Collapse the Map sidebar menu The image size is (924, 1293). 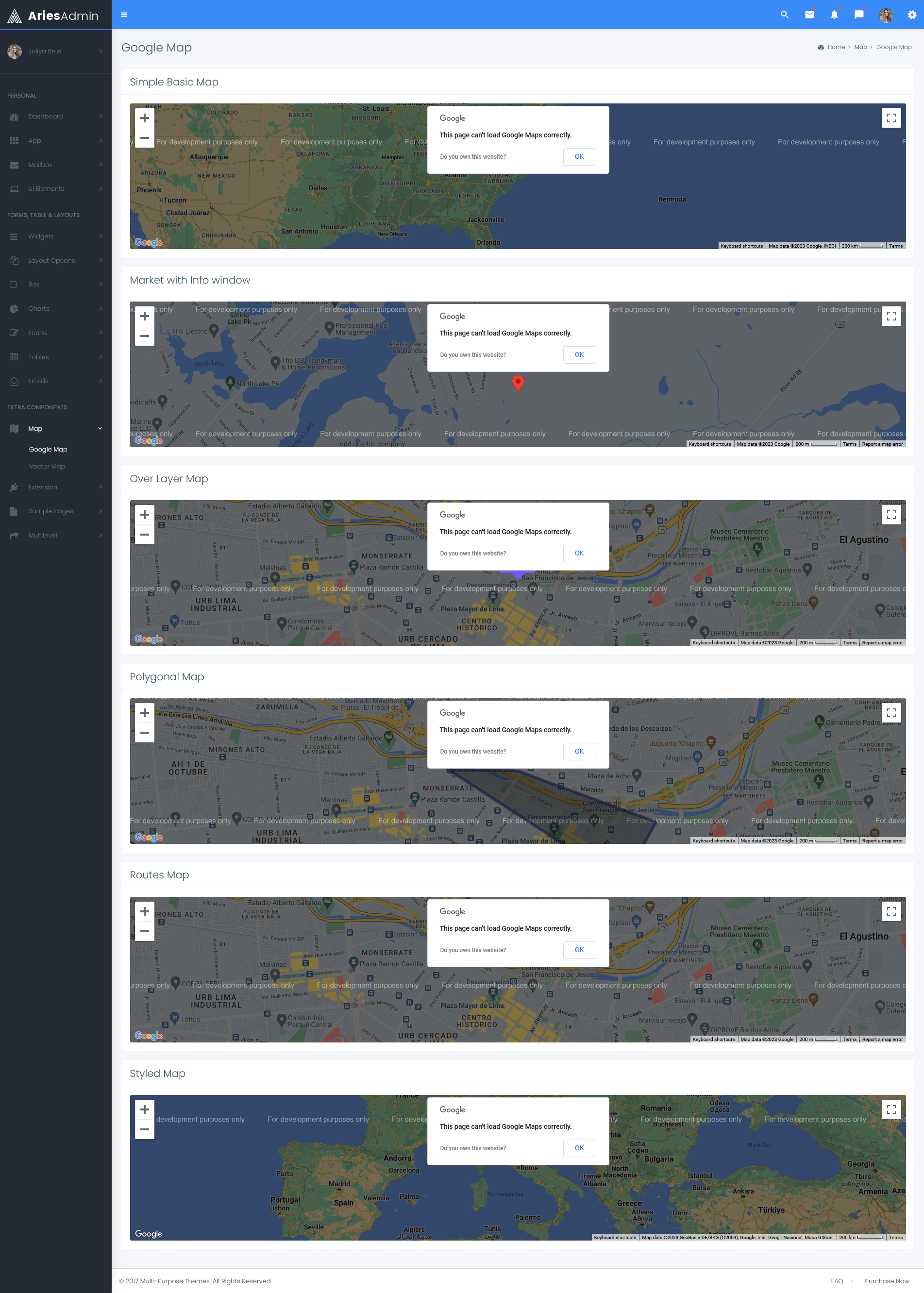point(56,429)
